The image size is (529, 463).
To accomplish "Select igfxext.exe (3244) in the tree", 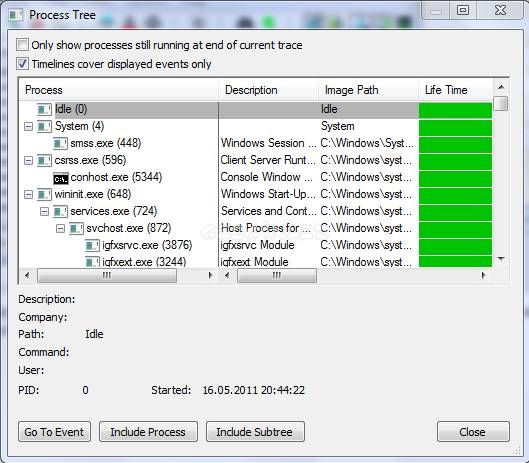I will click(144, 262).
